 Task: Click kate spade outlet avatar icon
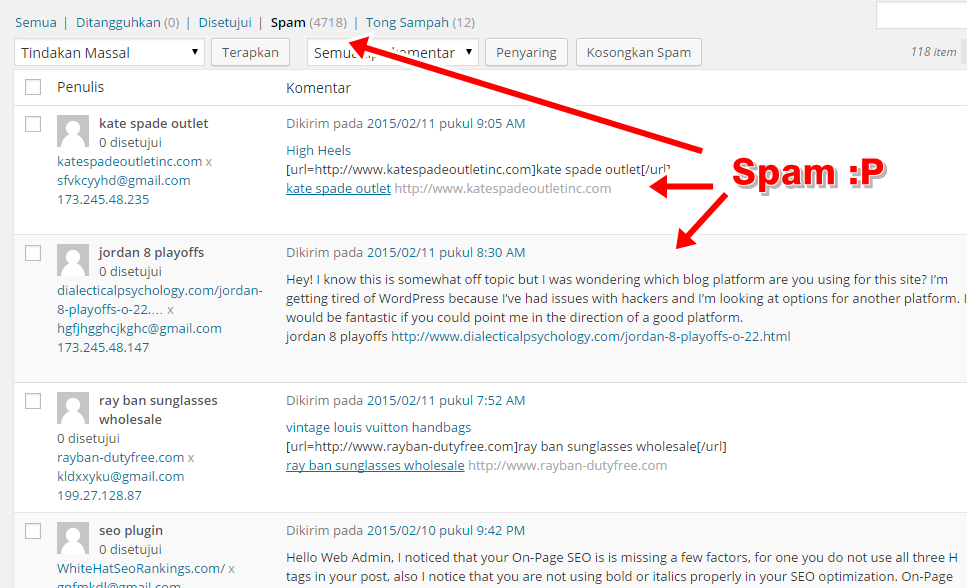pyautogui.click(x=73, y=131)
